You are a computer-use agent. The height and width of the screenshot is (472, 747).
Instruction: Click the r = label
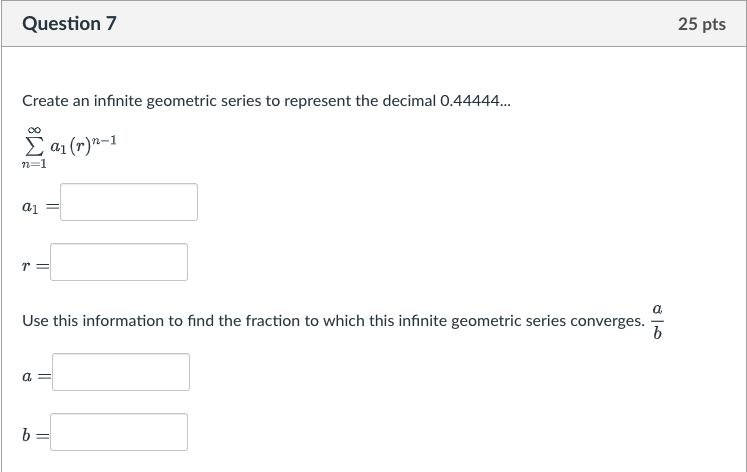coord(33,263)
